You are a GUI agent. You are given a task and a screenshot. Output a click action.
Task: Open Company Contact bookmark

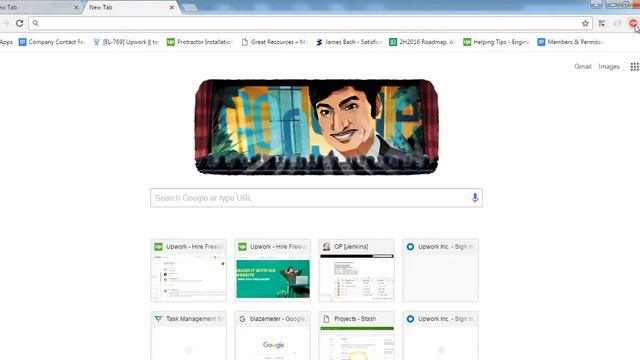point(52,42)
